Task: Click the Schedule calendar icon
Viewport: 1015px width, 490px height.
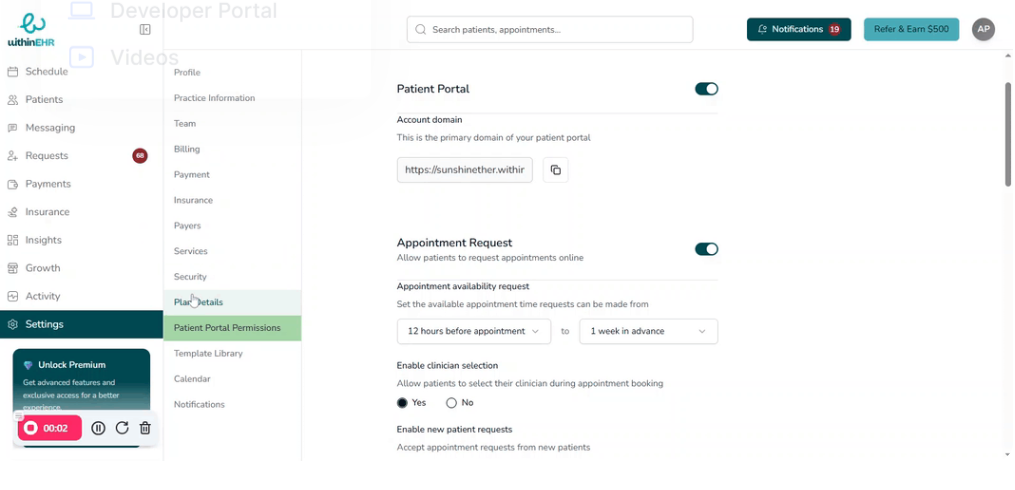Action: (x=12, y=72)
